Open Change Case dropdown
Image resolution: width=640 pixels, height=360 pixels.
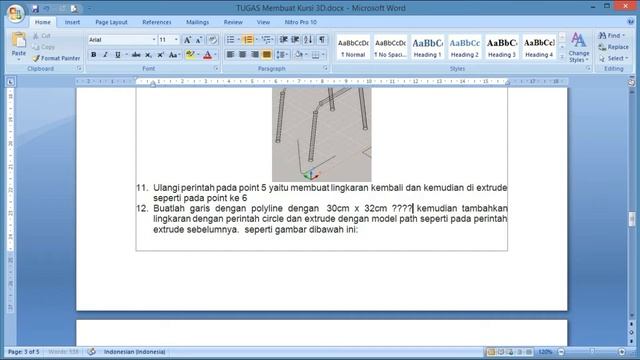[x=174, y=55]
